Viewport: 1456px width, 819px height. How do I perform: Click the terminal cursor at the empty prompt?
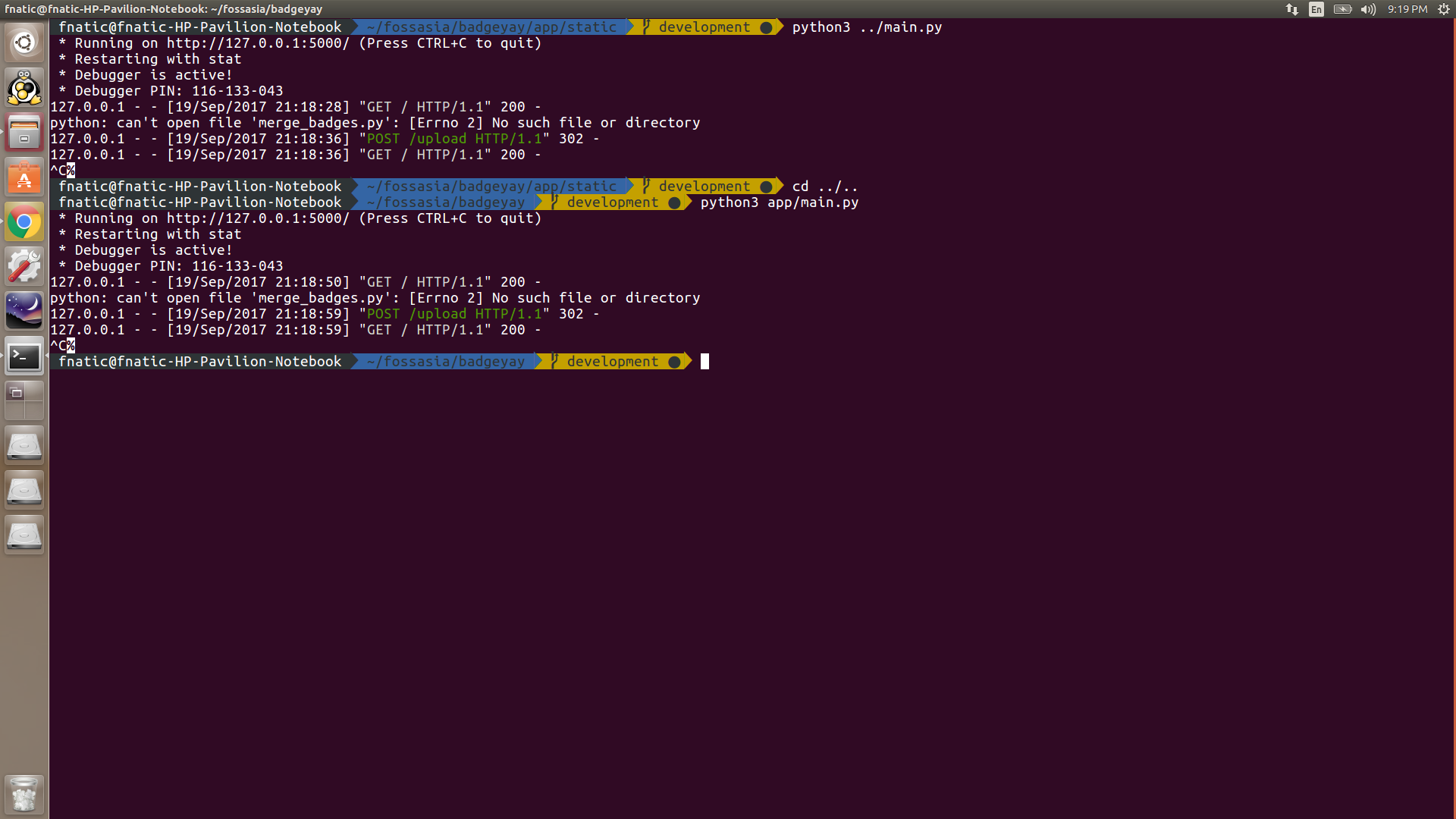pos(704,362)
